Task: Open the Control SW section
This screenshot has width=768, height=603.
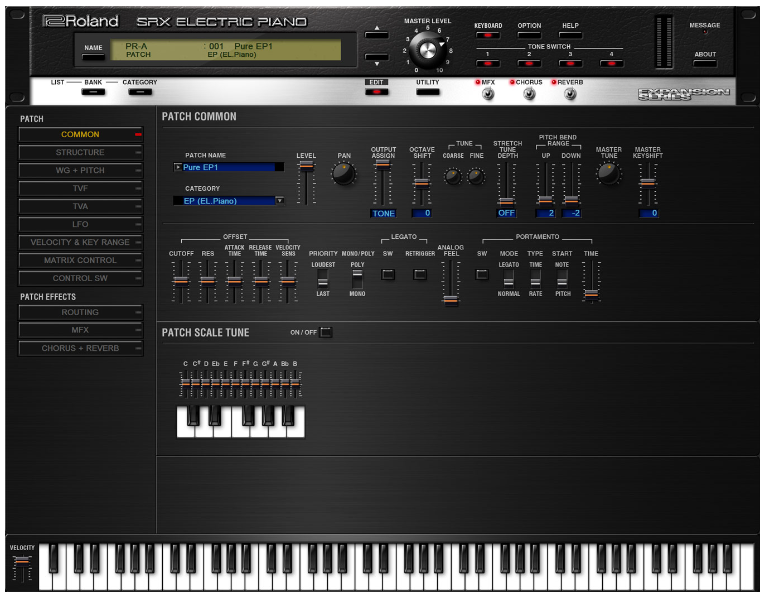Action: pyautogui.click(x=80, y=278)
